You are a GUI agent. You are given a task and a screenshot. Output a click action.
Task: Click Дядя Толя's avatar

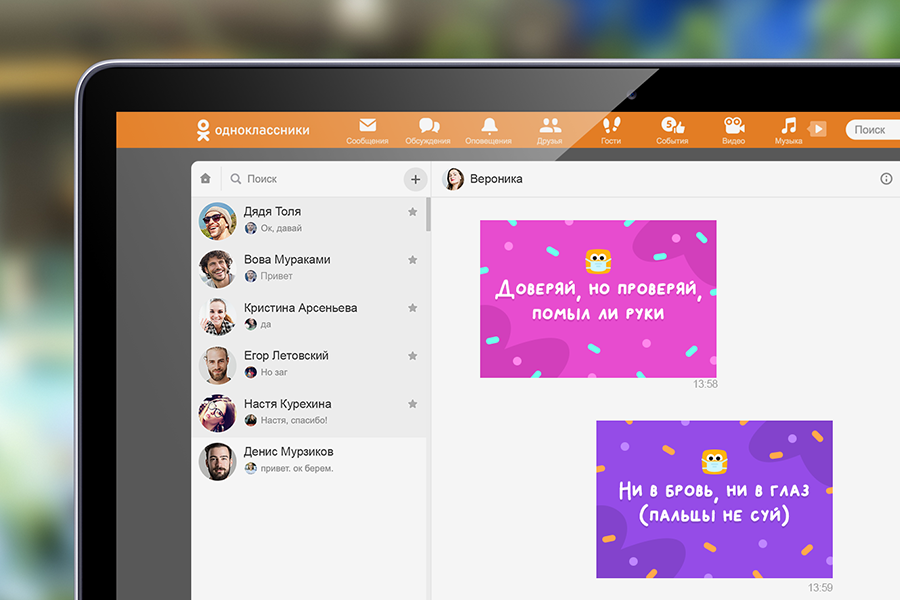(218, 220)
